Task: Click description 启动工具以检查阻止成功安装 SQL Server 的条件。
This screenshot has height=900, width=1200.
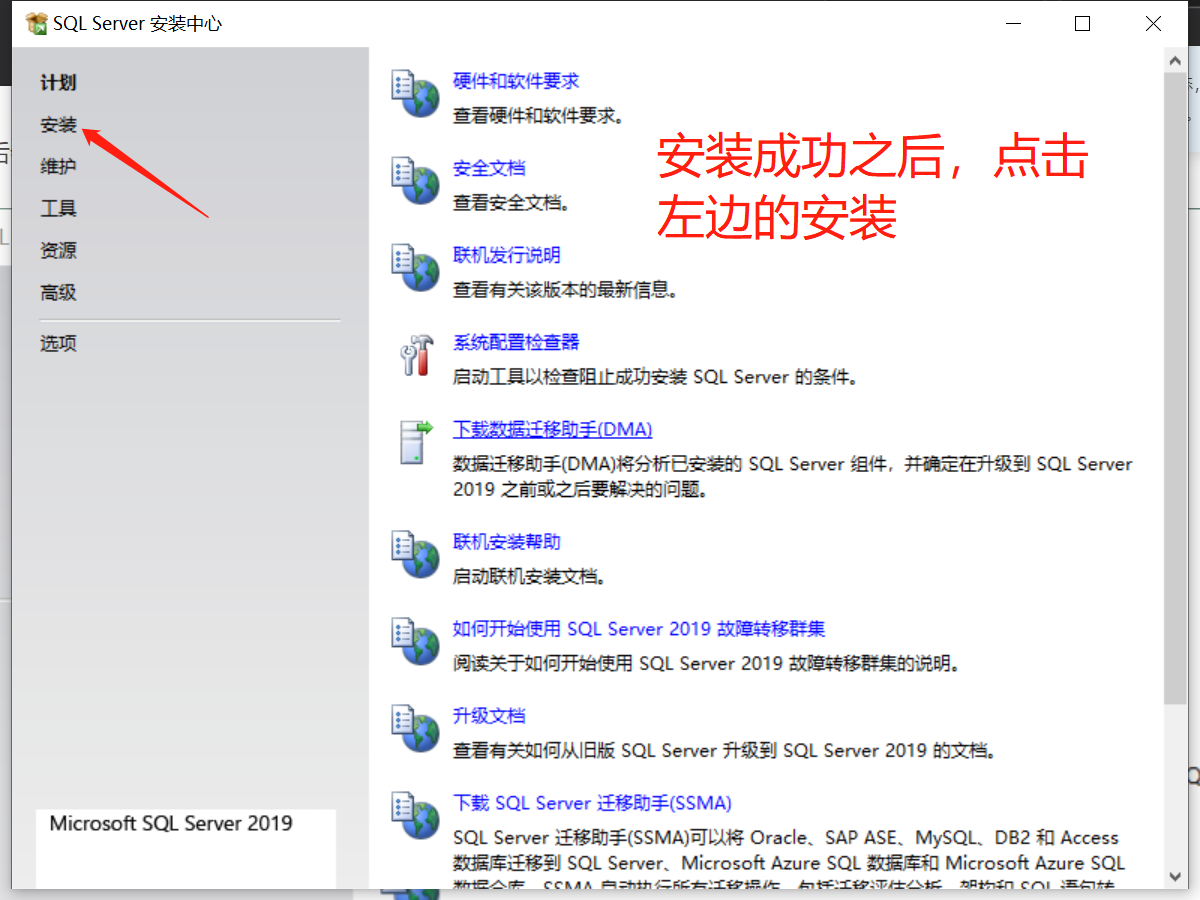Action: pyautogui.click(x=656, y=377)
